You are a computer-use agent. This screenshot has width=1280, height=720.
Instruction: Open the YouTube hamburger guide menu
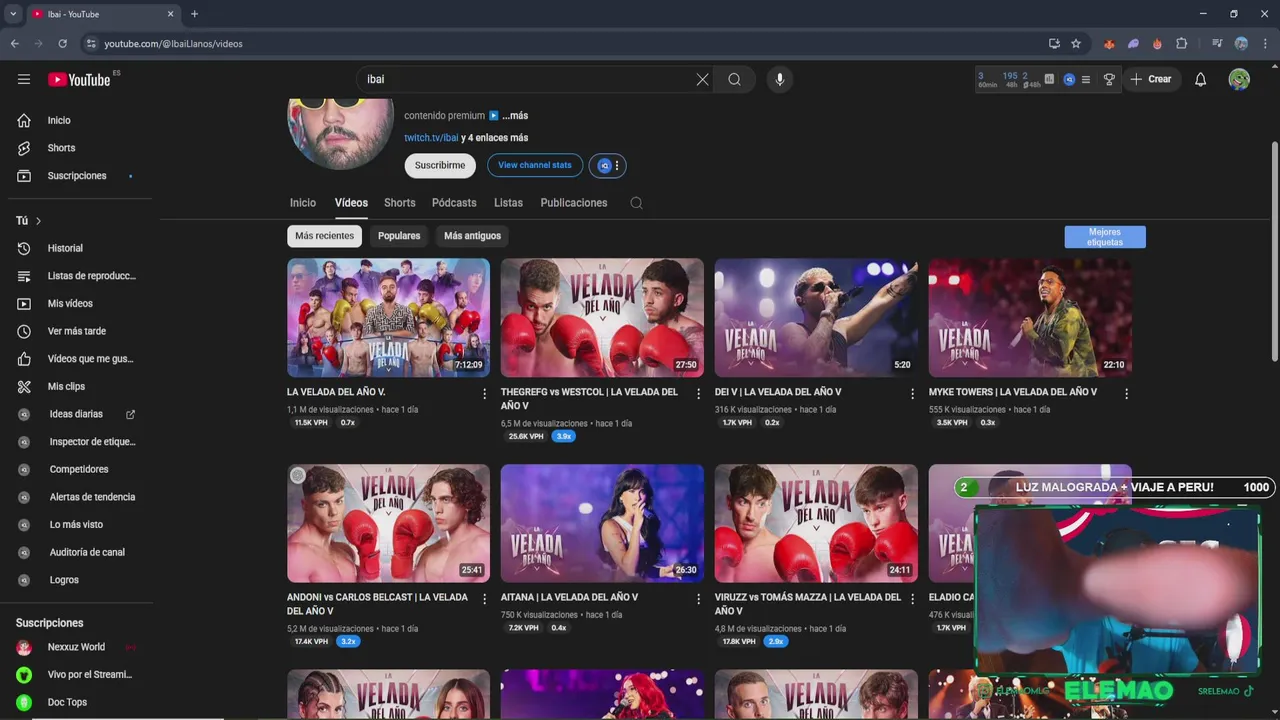pyautogui.click(x=24, y=79)
